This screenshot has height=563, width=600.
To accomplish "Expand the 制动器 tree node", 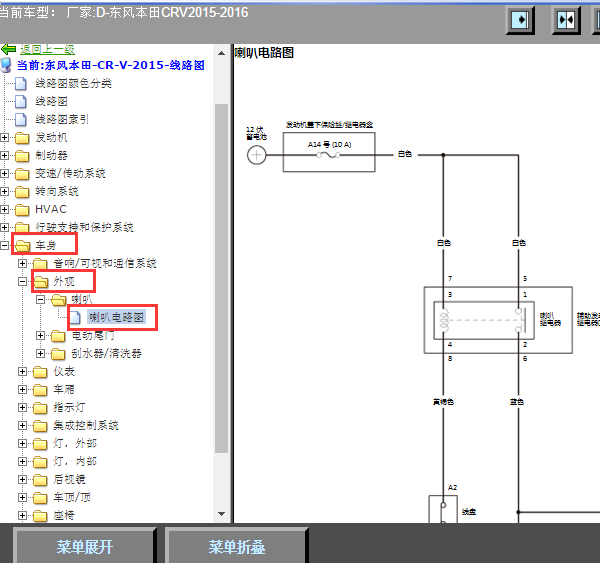I will point(4,155).
